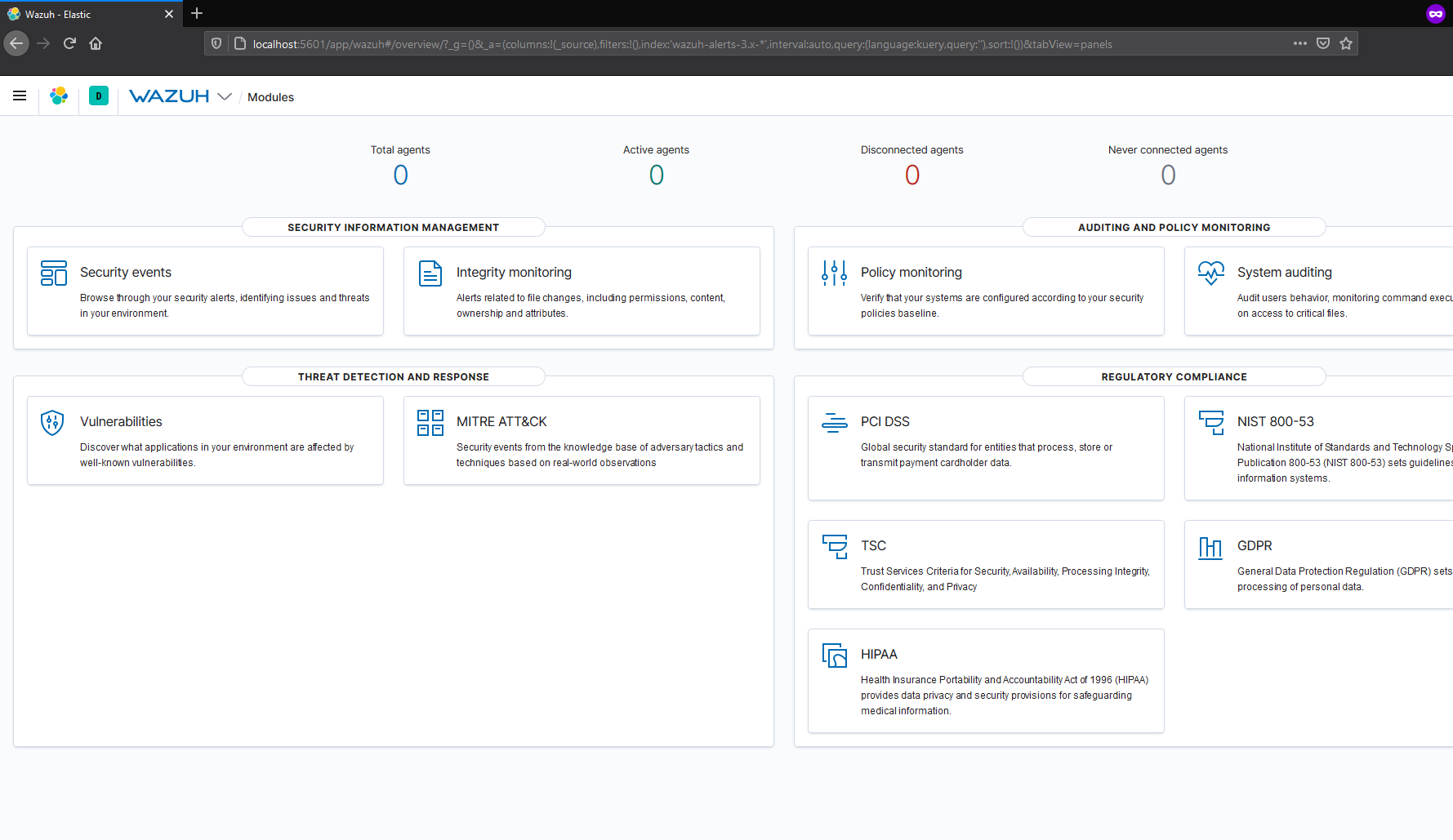1453x840 pixels.
Task: Open the Policy monitoring module title
Action: point(911,273)
